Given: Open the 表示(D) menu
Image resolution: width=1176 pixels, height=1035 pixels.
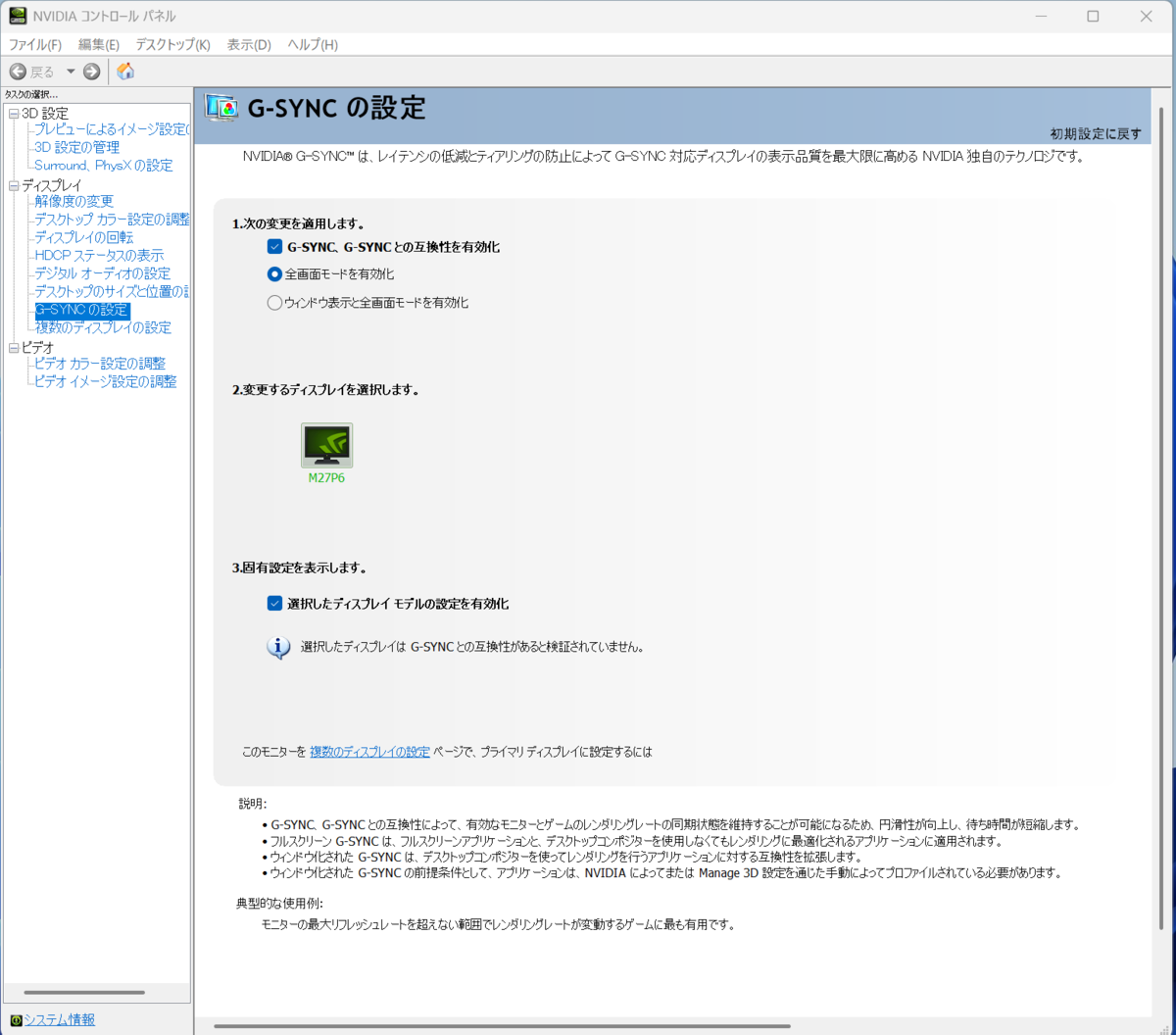Looking at the screenshot, I should pyautogui.click(x=249, y=45).
